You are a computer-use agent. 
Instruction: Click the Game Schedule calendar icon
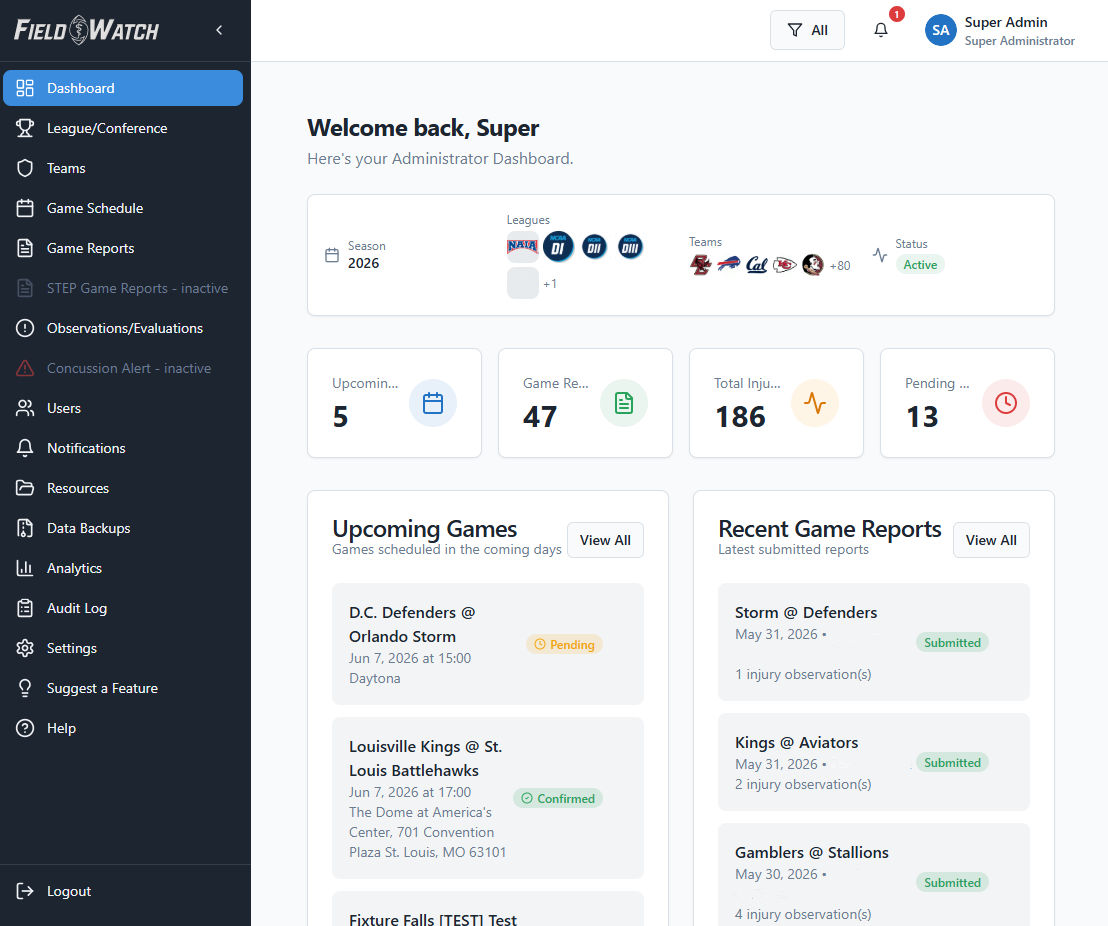point(25,208)
